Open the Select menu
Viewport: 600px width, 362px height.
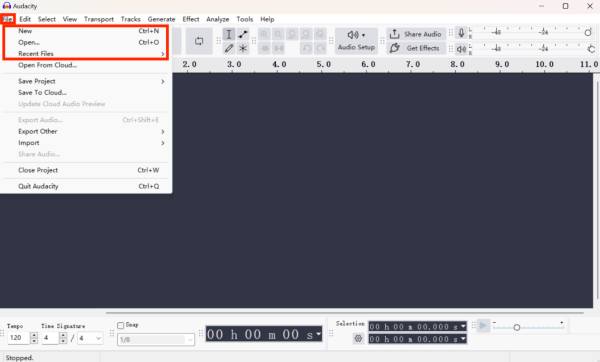pos(47,19)
